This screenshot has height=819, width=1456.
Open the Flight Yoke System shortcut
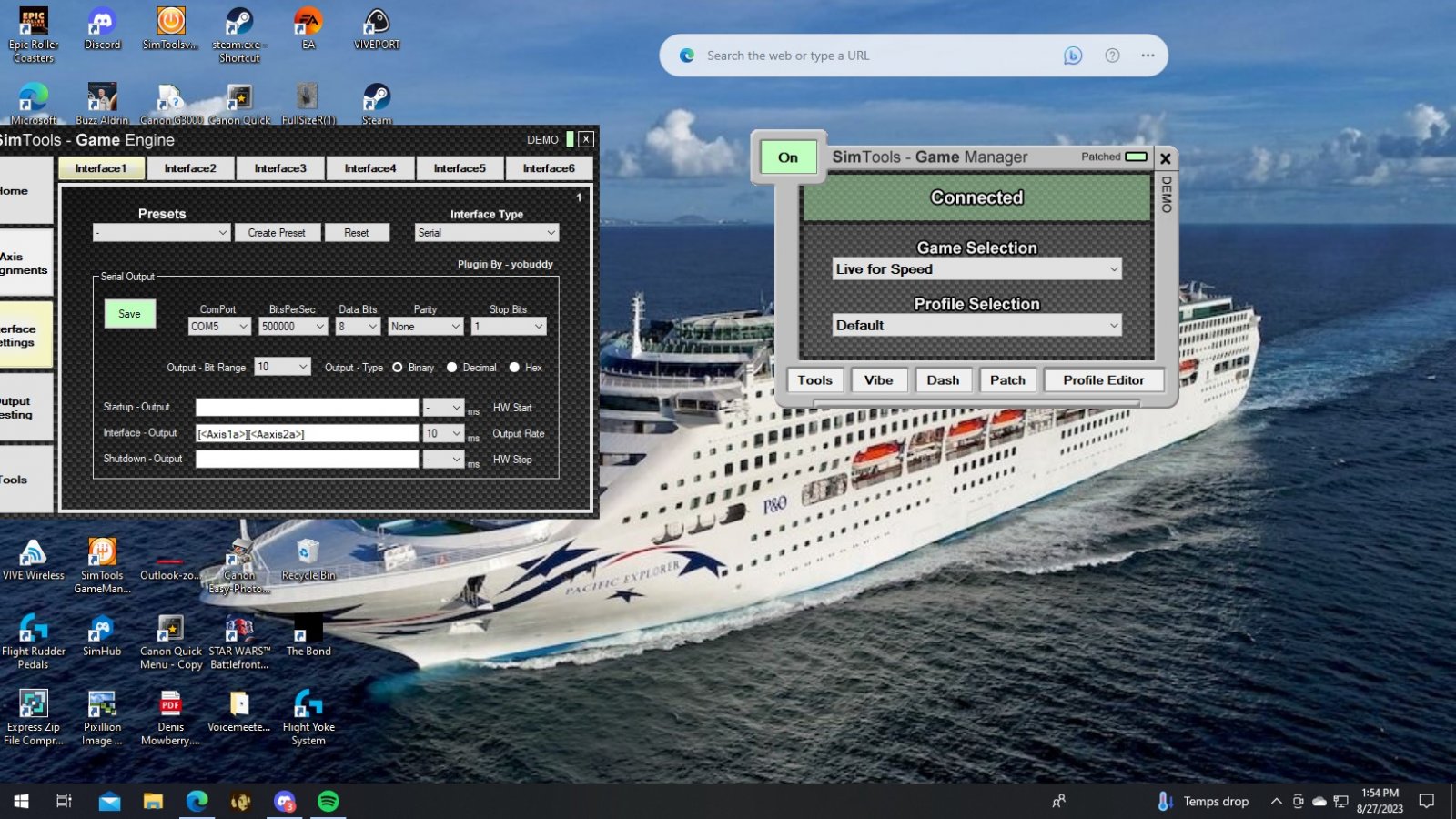308,716
